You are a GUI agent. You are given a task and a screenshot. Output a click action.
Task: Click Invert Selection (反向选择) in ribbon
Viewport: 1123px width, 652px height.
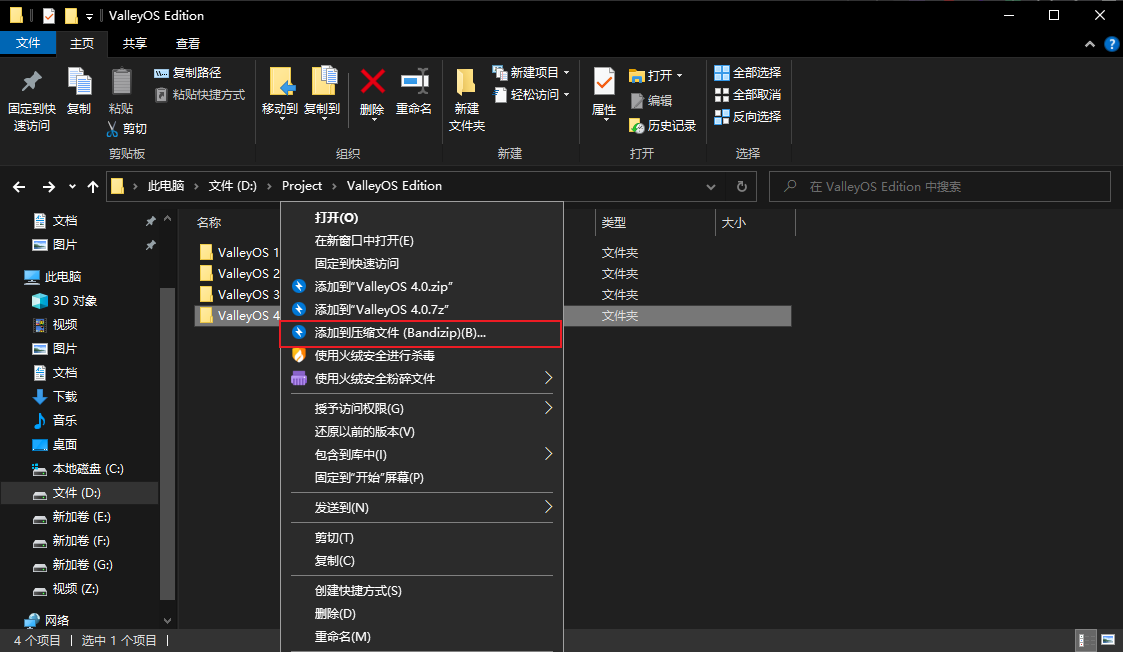point(747,117)
